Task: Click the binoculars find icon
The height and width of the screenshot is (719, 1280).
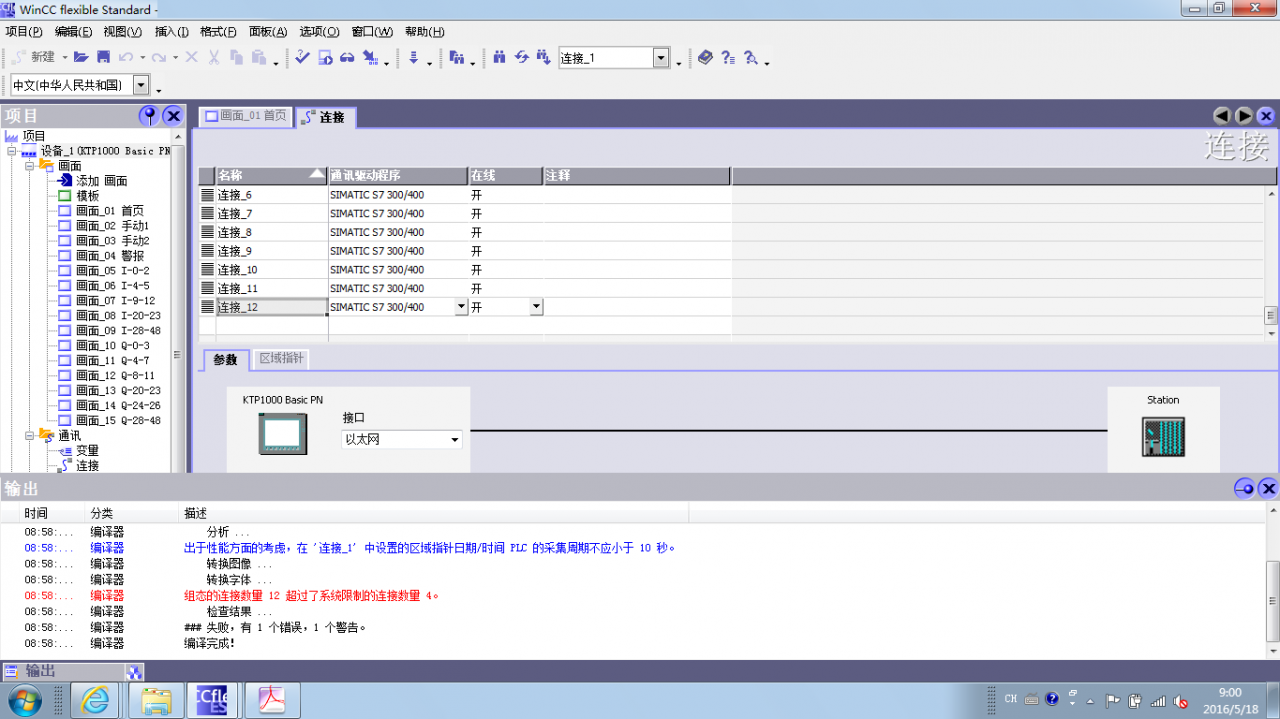Action: 499,58
